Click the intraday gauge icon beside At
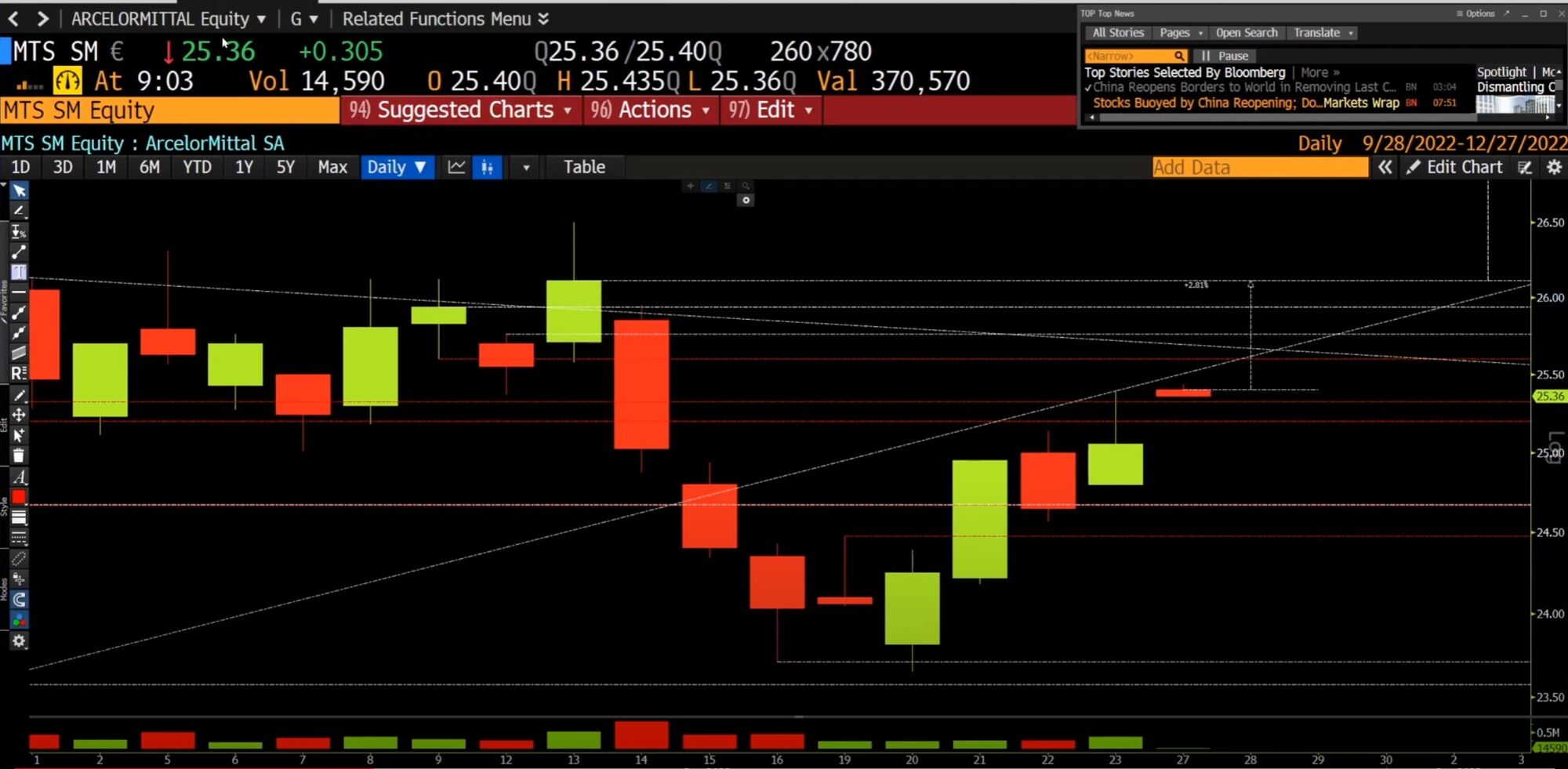Viewport: 1568px width, 769px height. (67, 81)
